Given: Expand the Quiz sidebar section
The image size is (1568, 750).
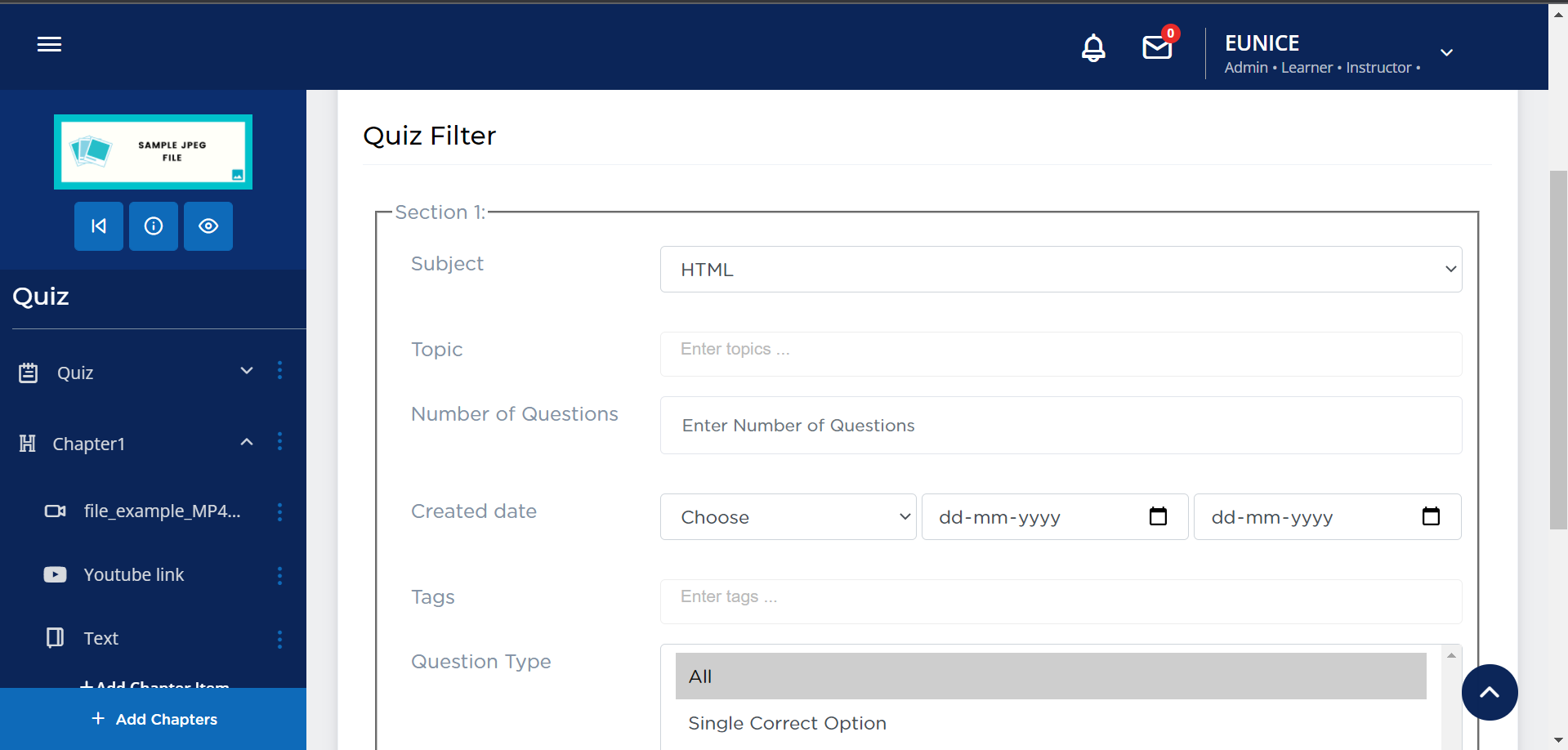Looking at the screenshot, I should [246, 372].
